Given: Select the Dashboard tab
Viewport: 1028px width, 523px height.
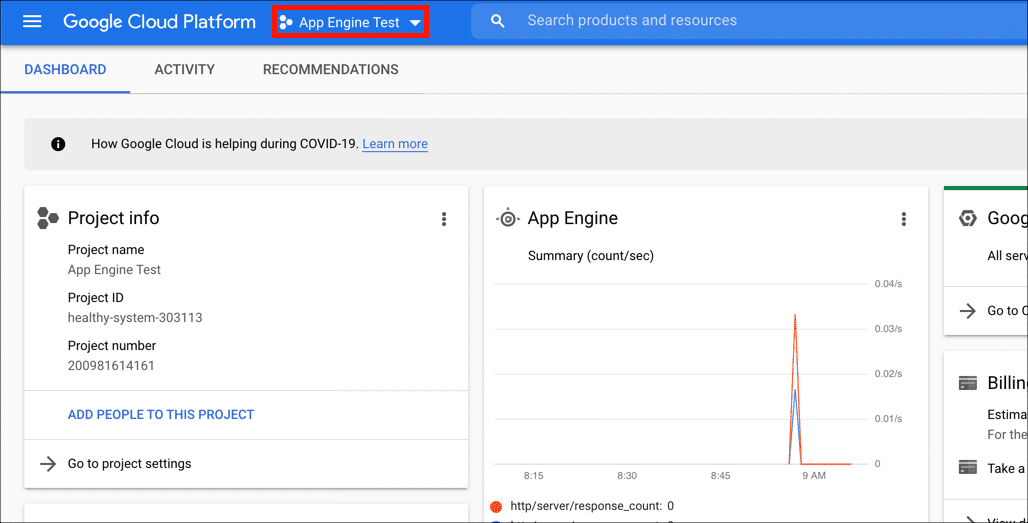Looking at the screenshot, I should (65, 70).
